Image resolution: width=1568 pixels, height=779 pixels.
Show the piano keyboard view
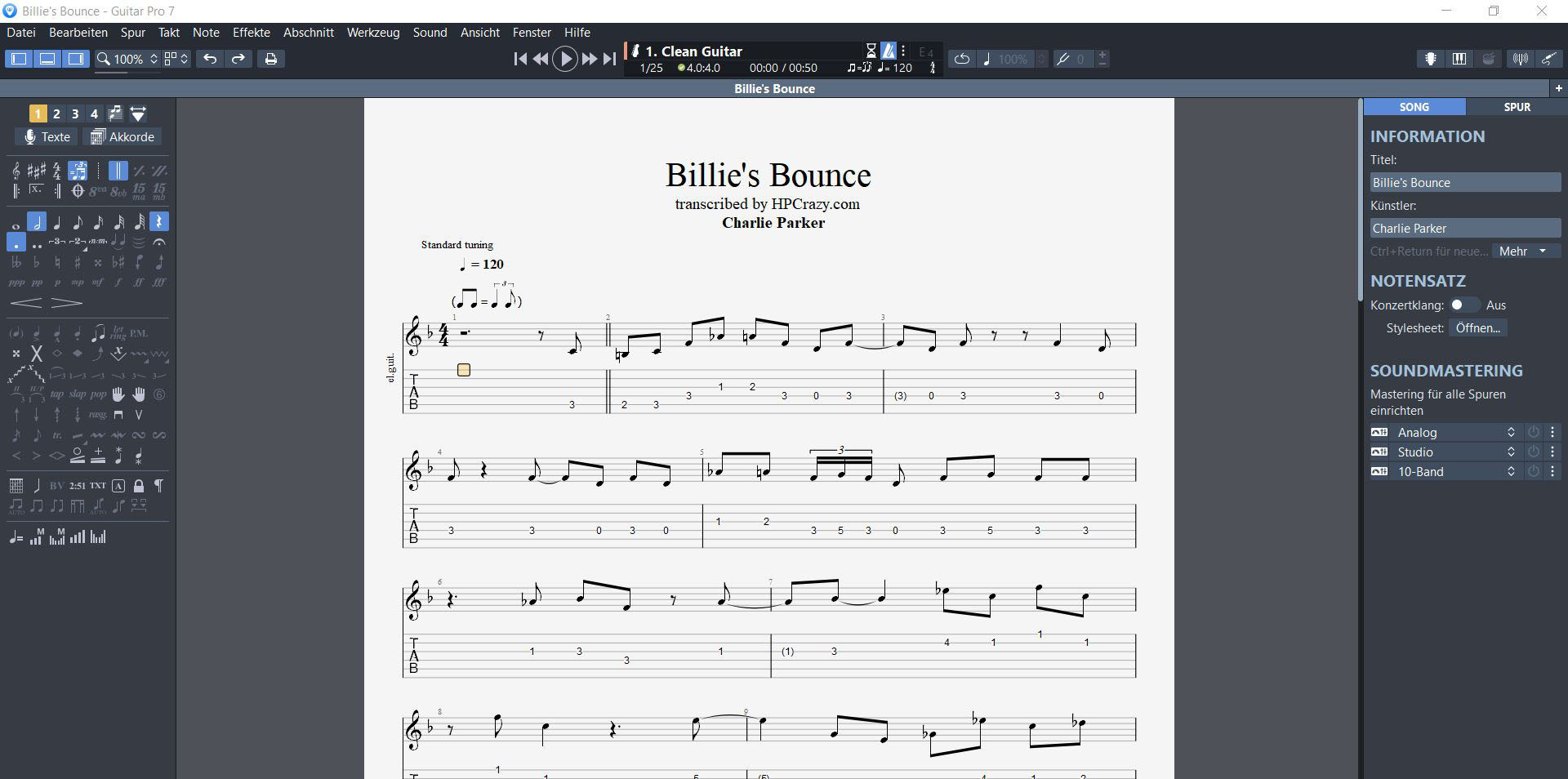pyautogui.click(x=1459, y=59)
